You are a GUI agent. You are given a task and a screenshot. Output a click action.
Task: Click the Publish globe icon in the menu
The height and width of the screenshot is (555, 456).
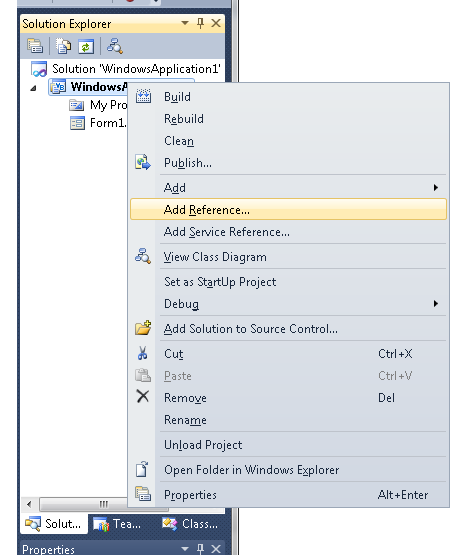tap(143, 162)
